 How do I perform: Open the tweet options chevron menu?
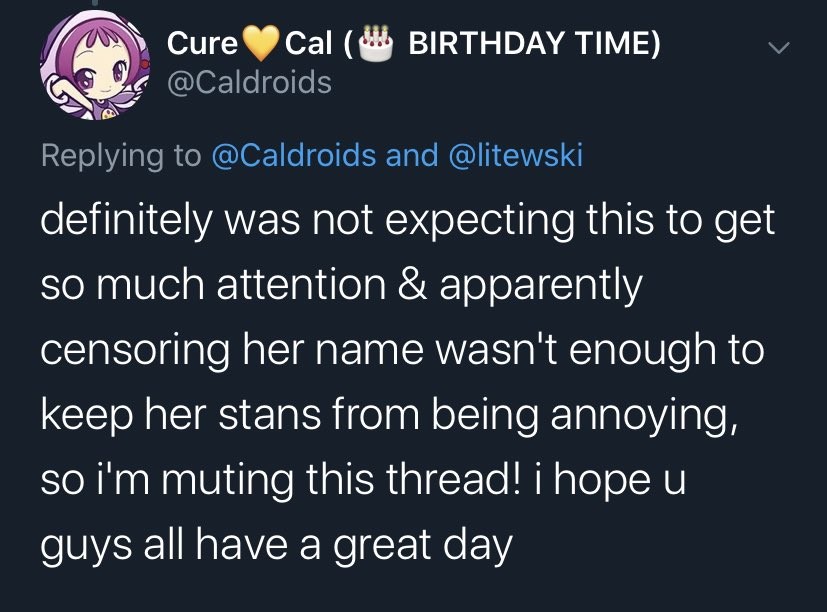tap(777, 48)
